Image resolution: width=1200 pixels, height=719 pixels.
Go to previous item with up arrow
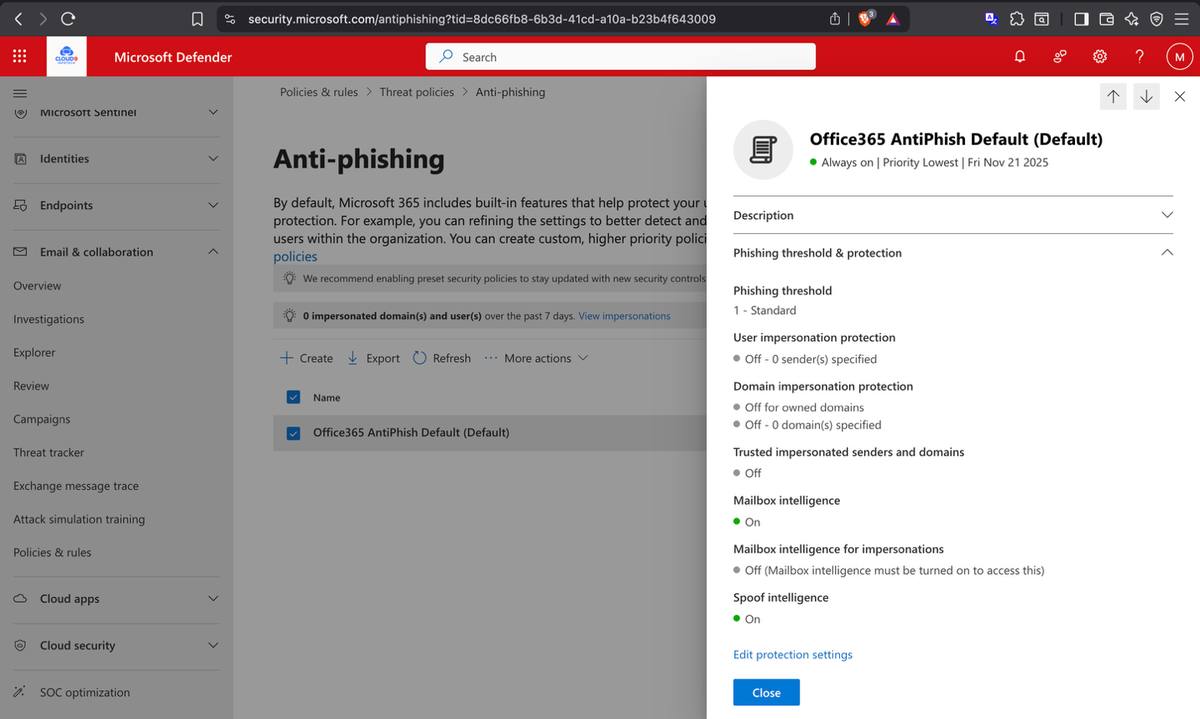click(x=1113, y=96)
